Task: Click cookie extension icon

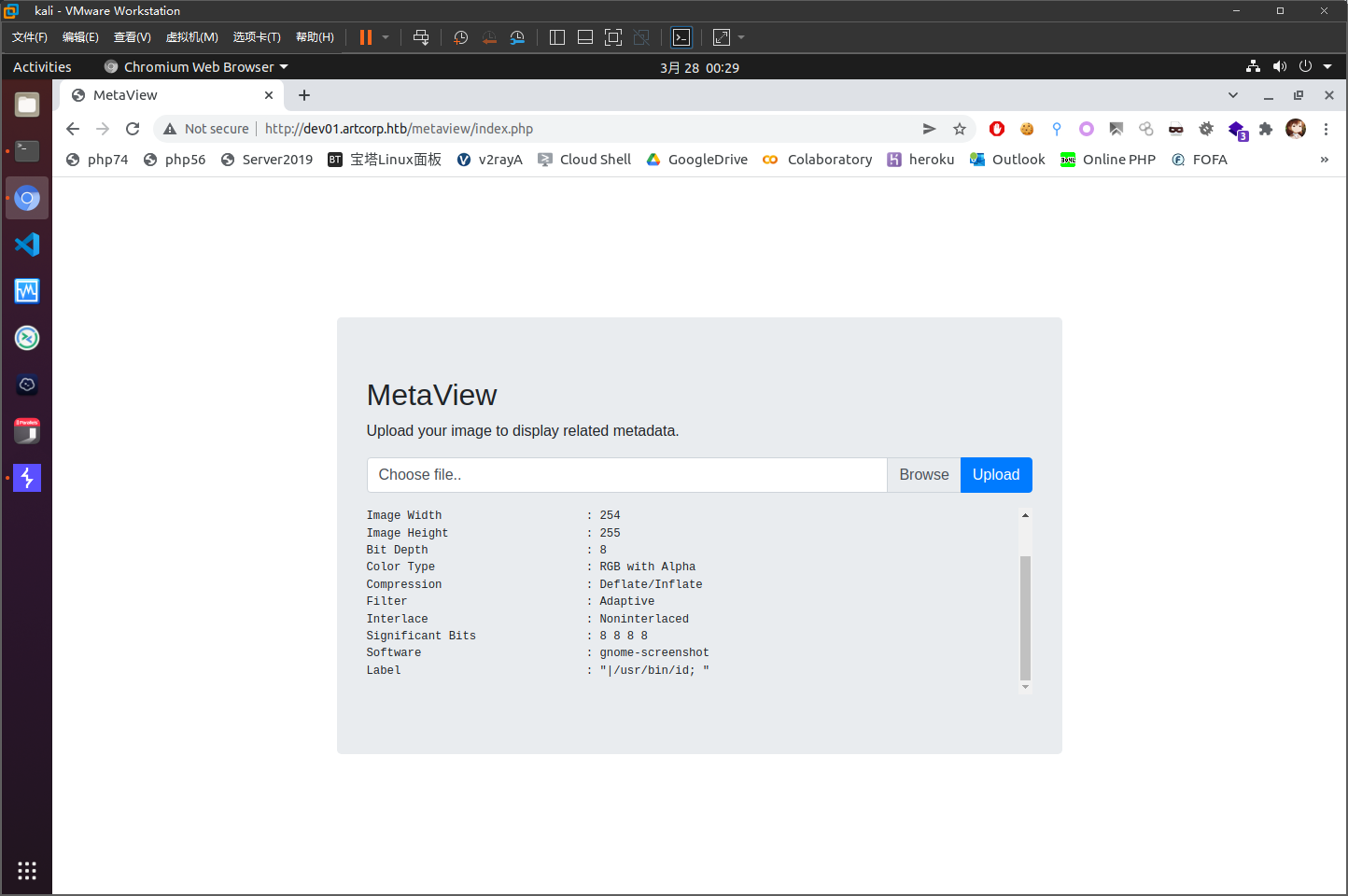Action: coord(1027,129)
